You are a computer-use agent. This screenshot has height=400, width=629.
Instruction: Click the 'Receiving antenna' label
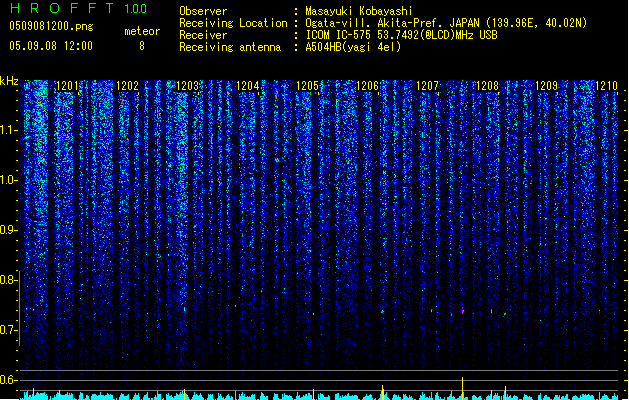pyautogui.click(x=230, y=47)
